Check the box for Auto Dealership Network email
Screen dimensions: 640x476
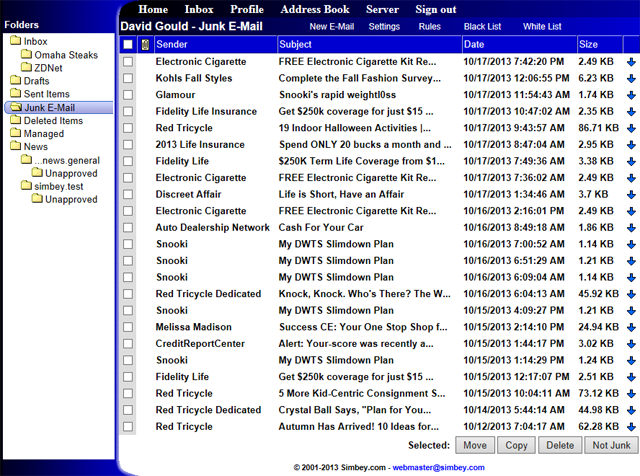click(127, 228)
